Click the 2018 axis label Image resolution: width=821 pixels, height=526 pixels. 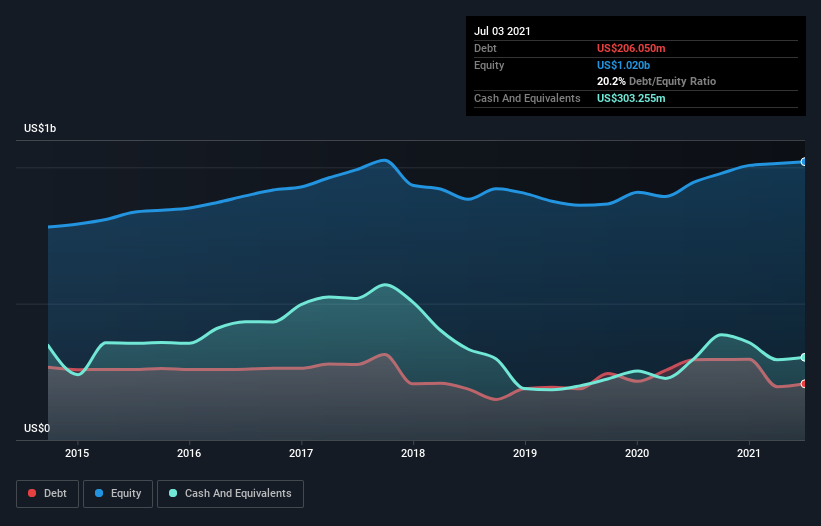(x=413, y=453)
